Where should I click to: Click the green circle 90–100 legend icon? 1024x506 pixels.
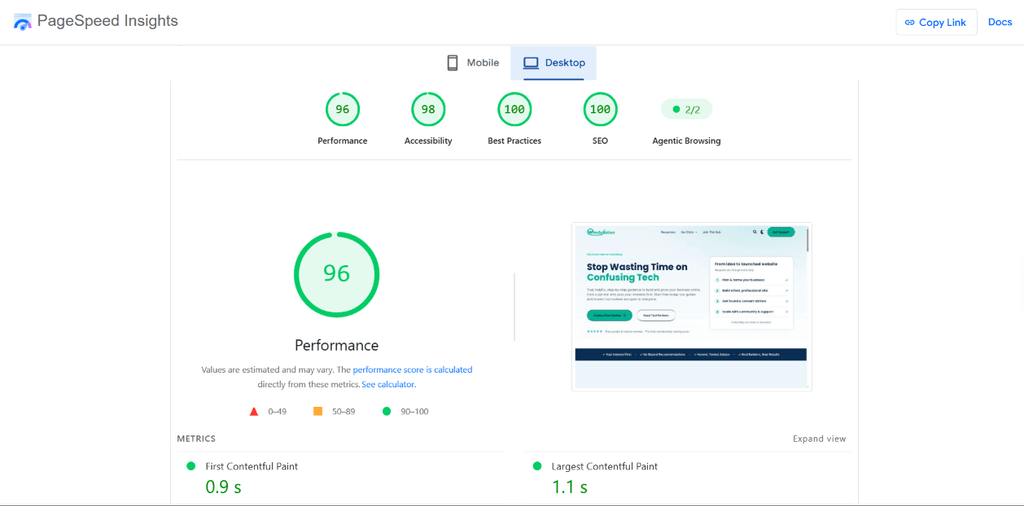coord(386,411)
